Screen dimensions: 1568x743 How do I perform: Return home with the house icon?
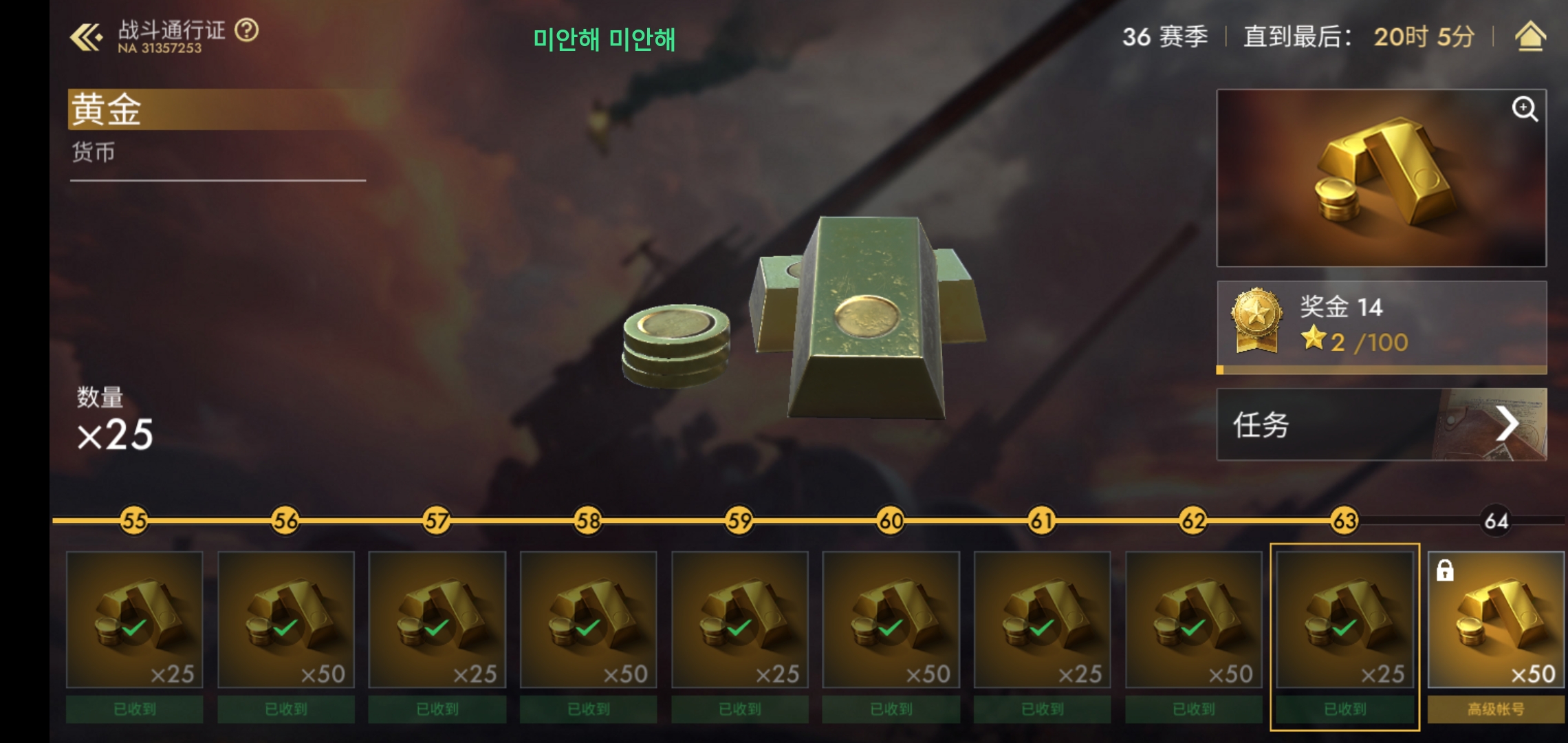pyautogui.click(x=1530, y=36)
